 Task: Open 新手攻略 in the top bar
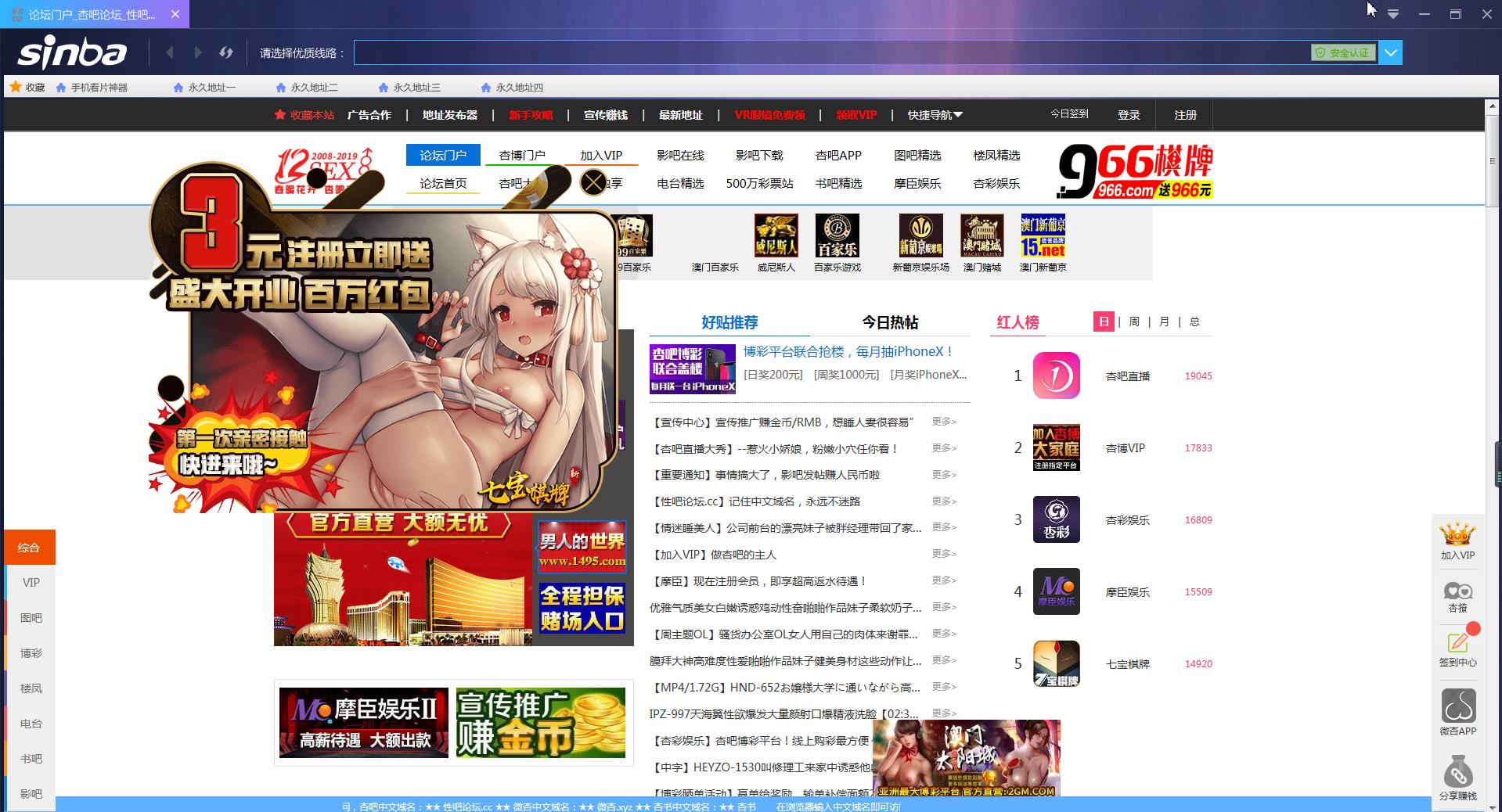click(531, 115)
